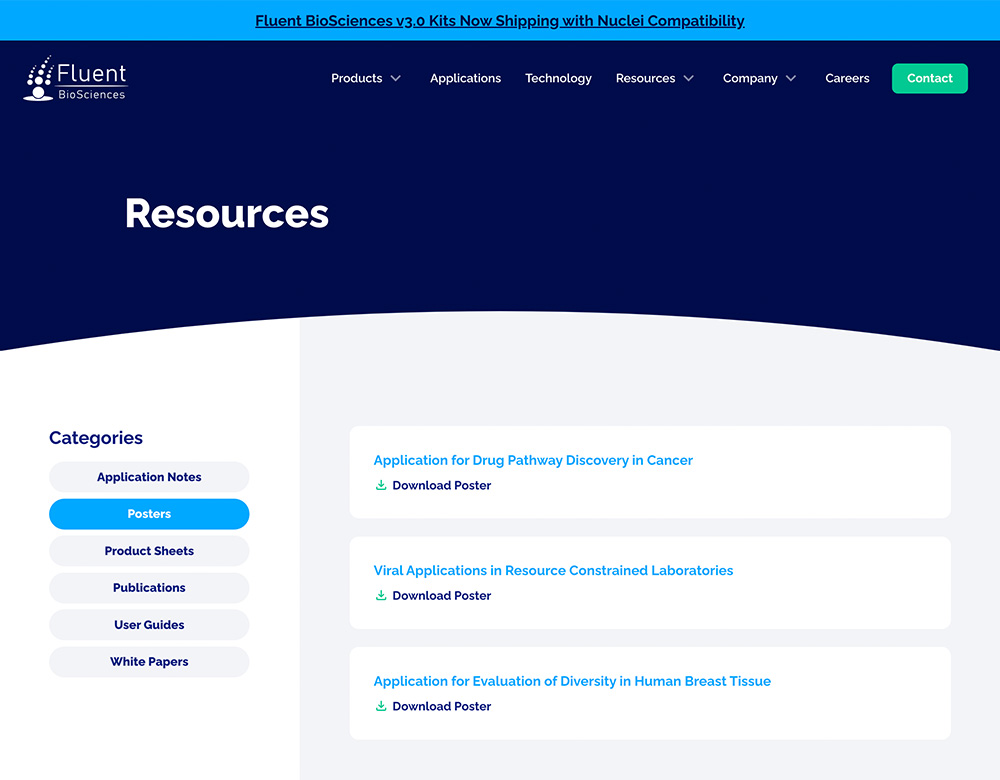Select the Posters category filter
1000x780 pixels.
point(149,514)
